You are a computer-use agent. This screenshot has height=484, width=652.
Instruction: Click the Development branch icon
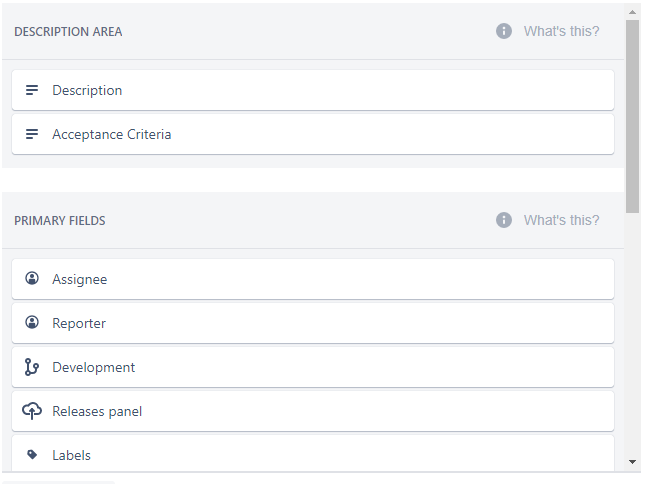pyautogui.click(x=32, y=367)
